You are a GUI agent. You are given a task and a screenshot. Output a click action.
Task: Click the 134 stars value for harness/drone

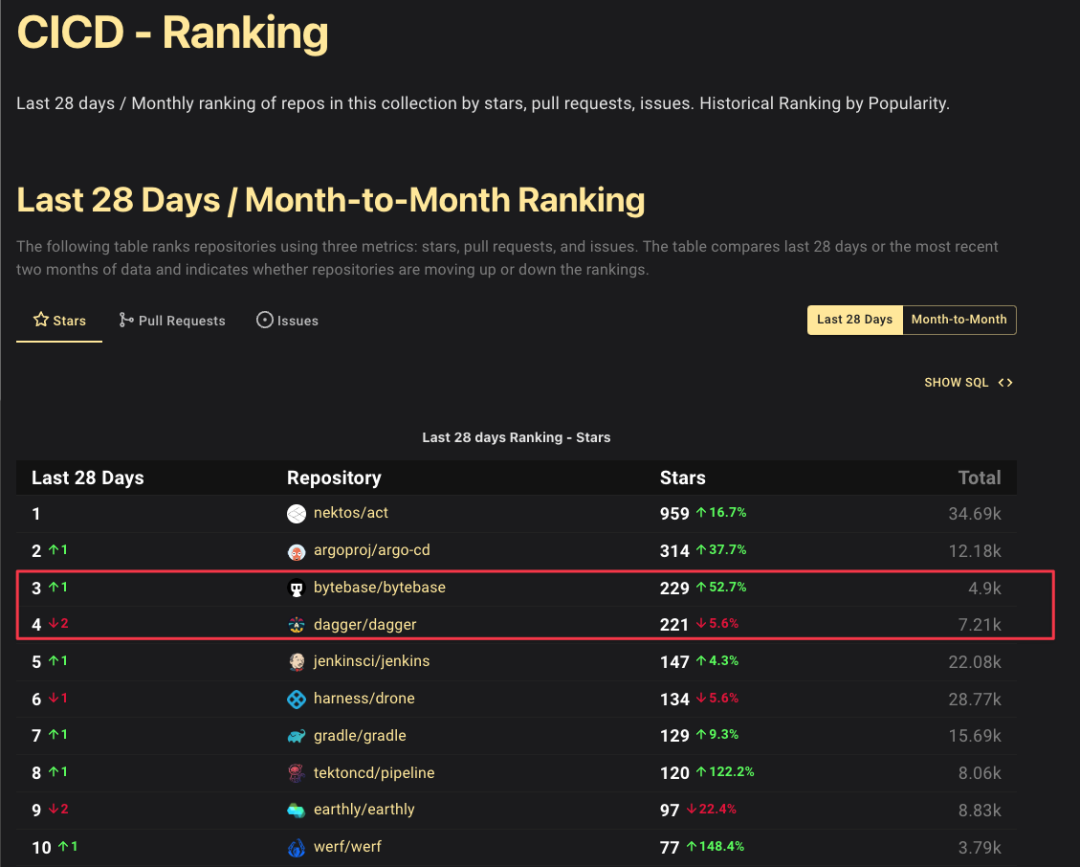click(x=674, y=699)
